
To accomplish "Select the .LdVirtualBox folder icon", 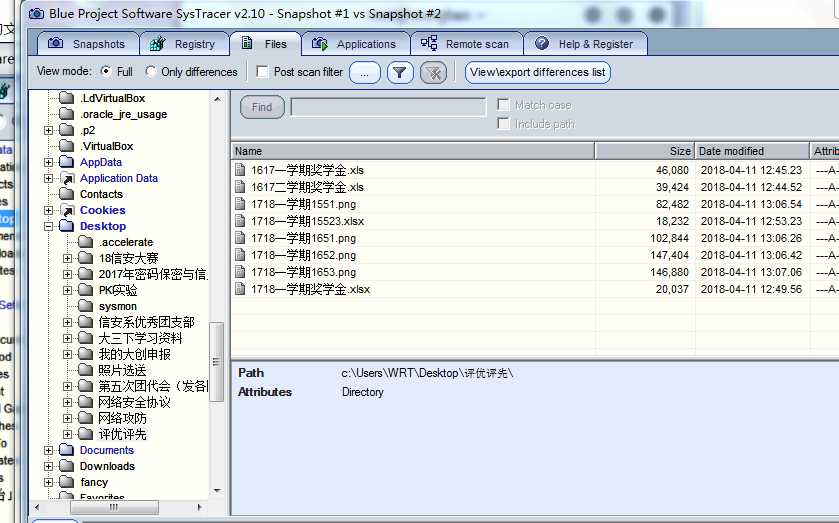I will click(67, 97).
